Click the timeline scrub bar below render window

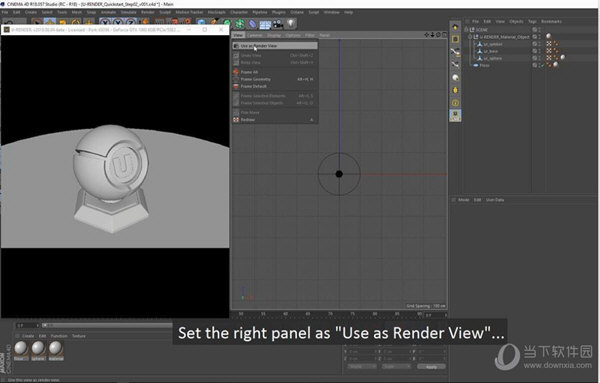click(107, 325)
